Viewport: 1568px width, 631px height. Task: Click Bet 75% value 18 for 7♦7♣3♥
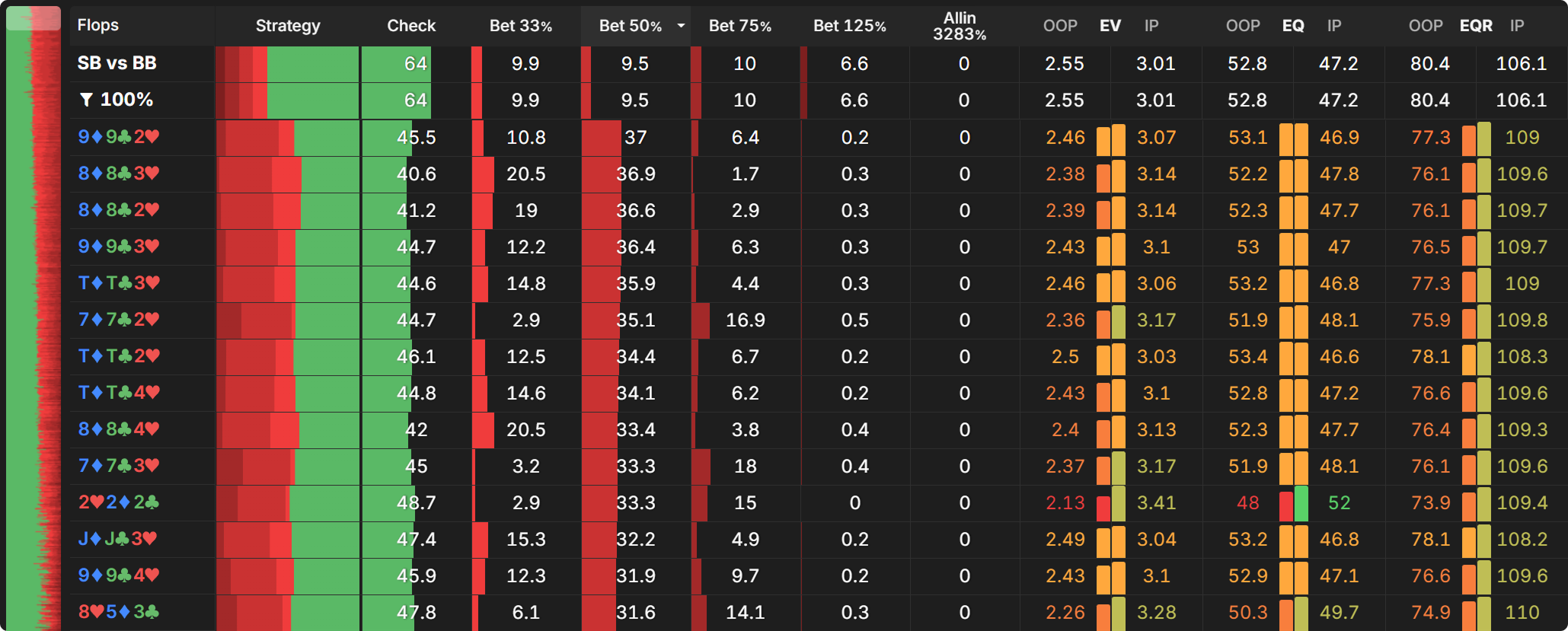(x=745, y=467)
